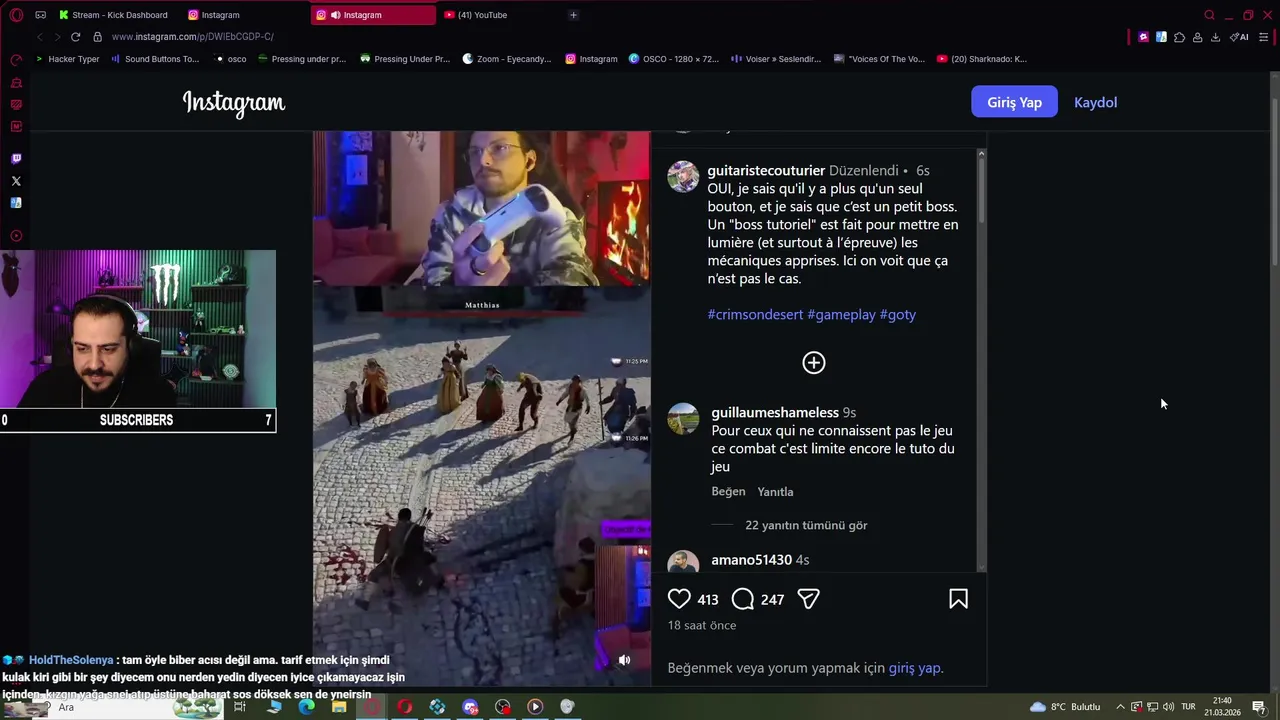Go back using browser back arrow

[39, 37]
